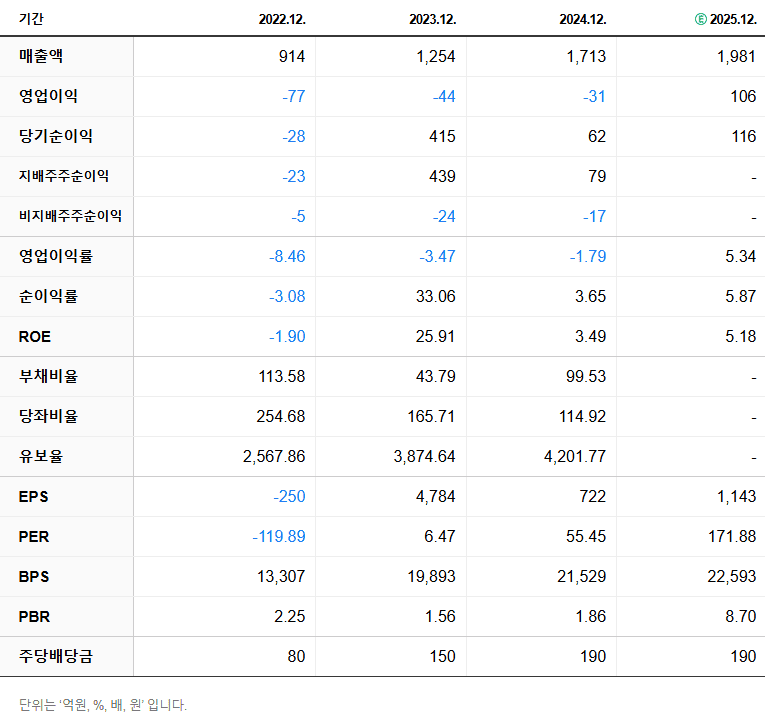Click the 당기순이익 row label
Viewport: 765px width, 722px height.
pos(56,136)
